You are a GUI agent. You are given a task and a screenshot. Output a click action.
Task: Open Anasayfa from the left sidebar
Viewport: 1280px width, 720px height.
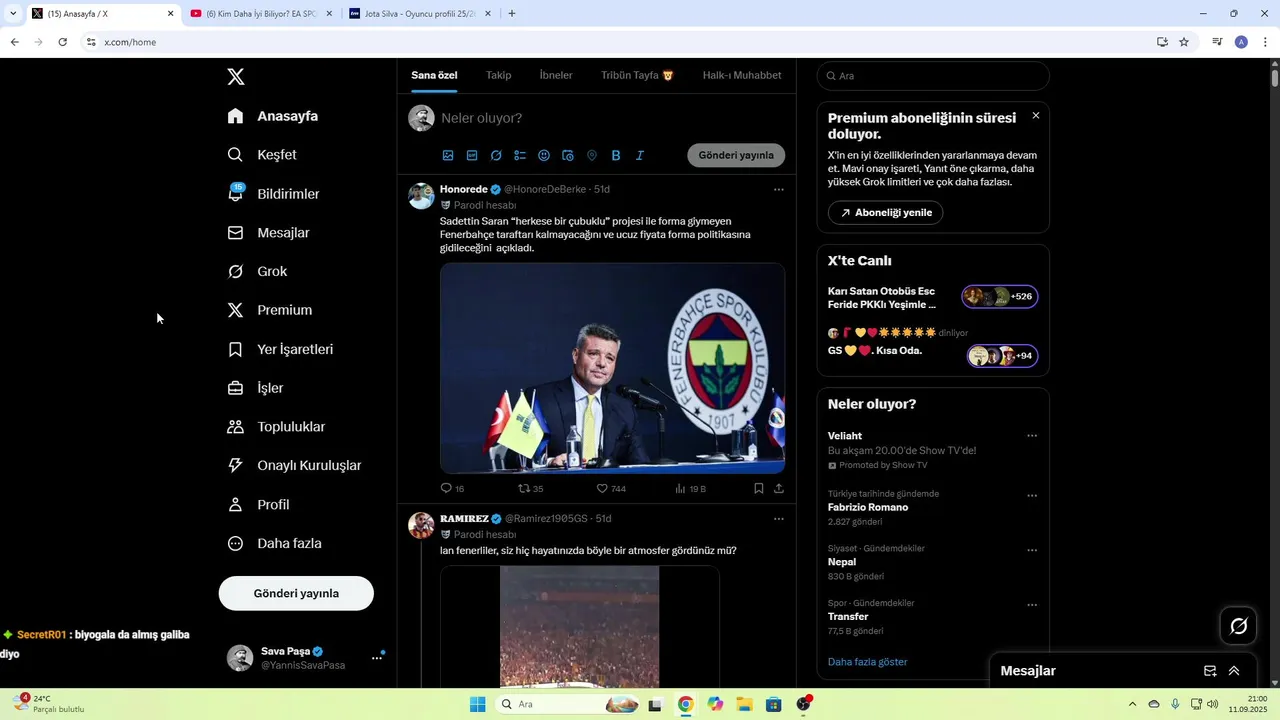[x=273, y=116]
